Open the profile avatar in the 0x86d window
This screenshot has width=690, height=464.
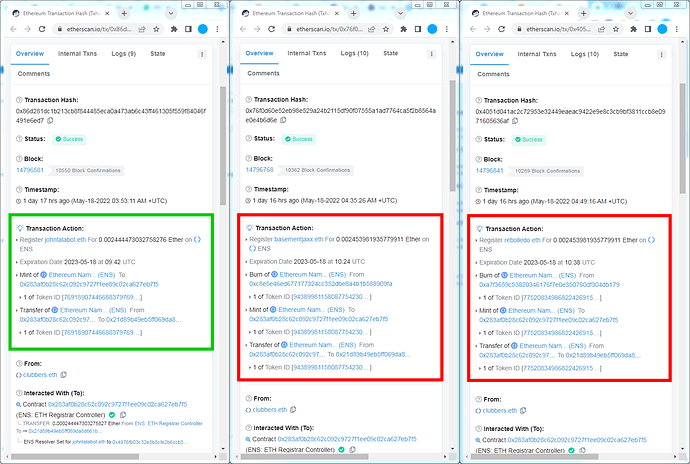pos(203,29)
